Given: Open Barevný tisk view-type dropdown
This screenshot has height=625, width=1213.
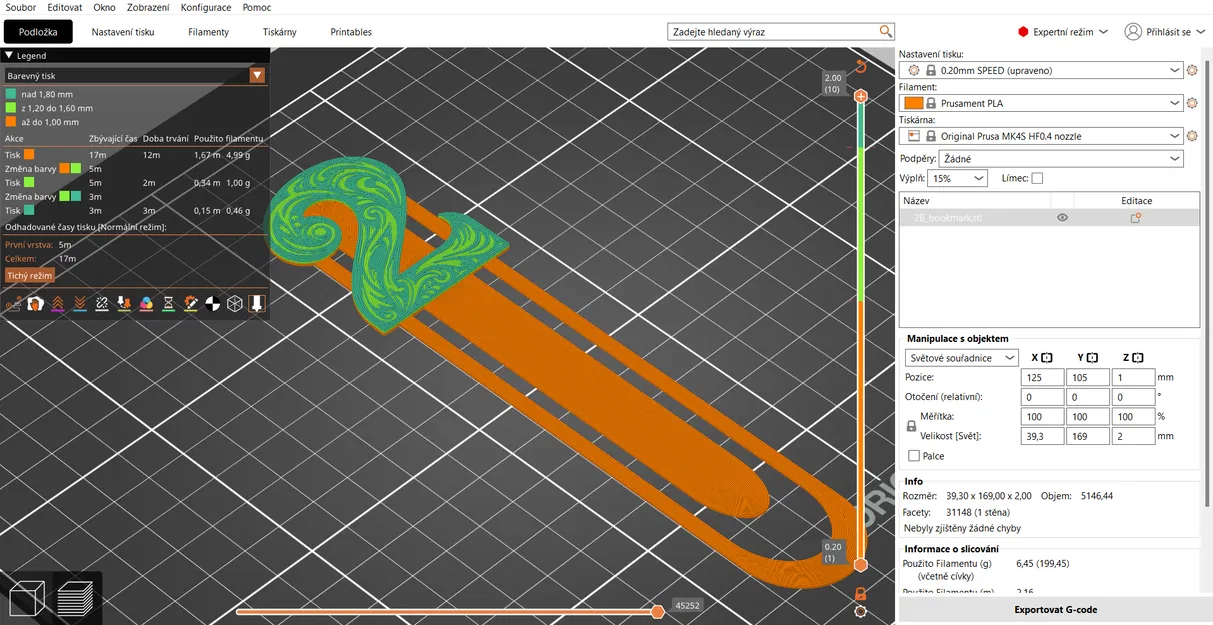Looking at the screenshot, I should 135,75.
